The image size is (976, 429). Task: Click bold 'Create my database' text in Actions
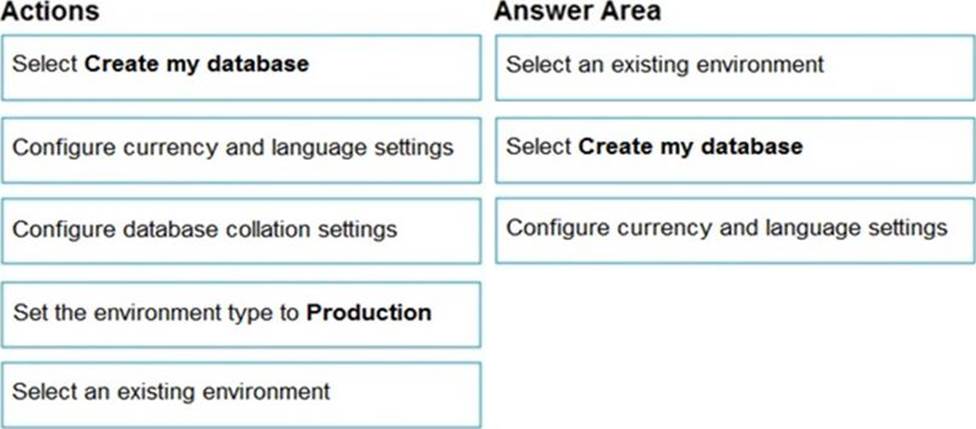click(197, 65)
